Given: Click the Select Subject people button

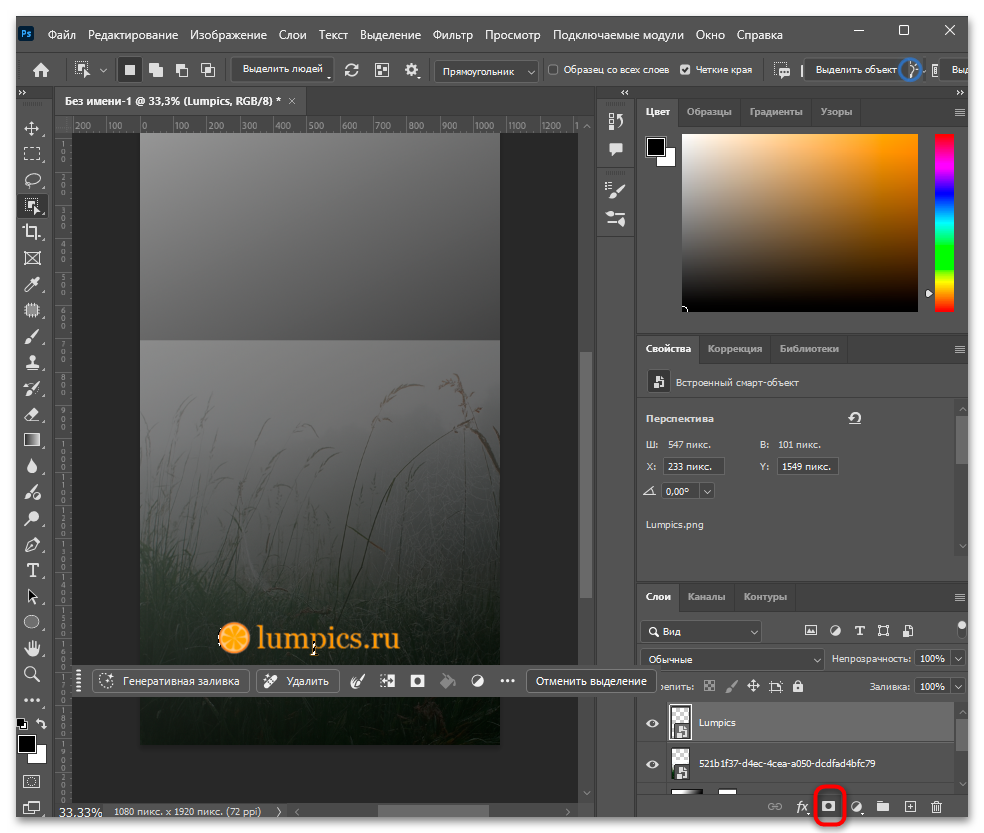Looking at the screenshot, I should [282, 69].
